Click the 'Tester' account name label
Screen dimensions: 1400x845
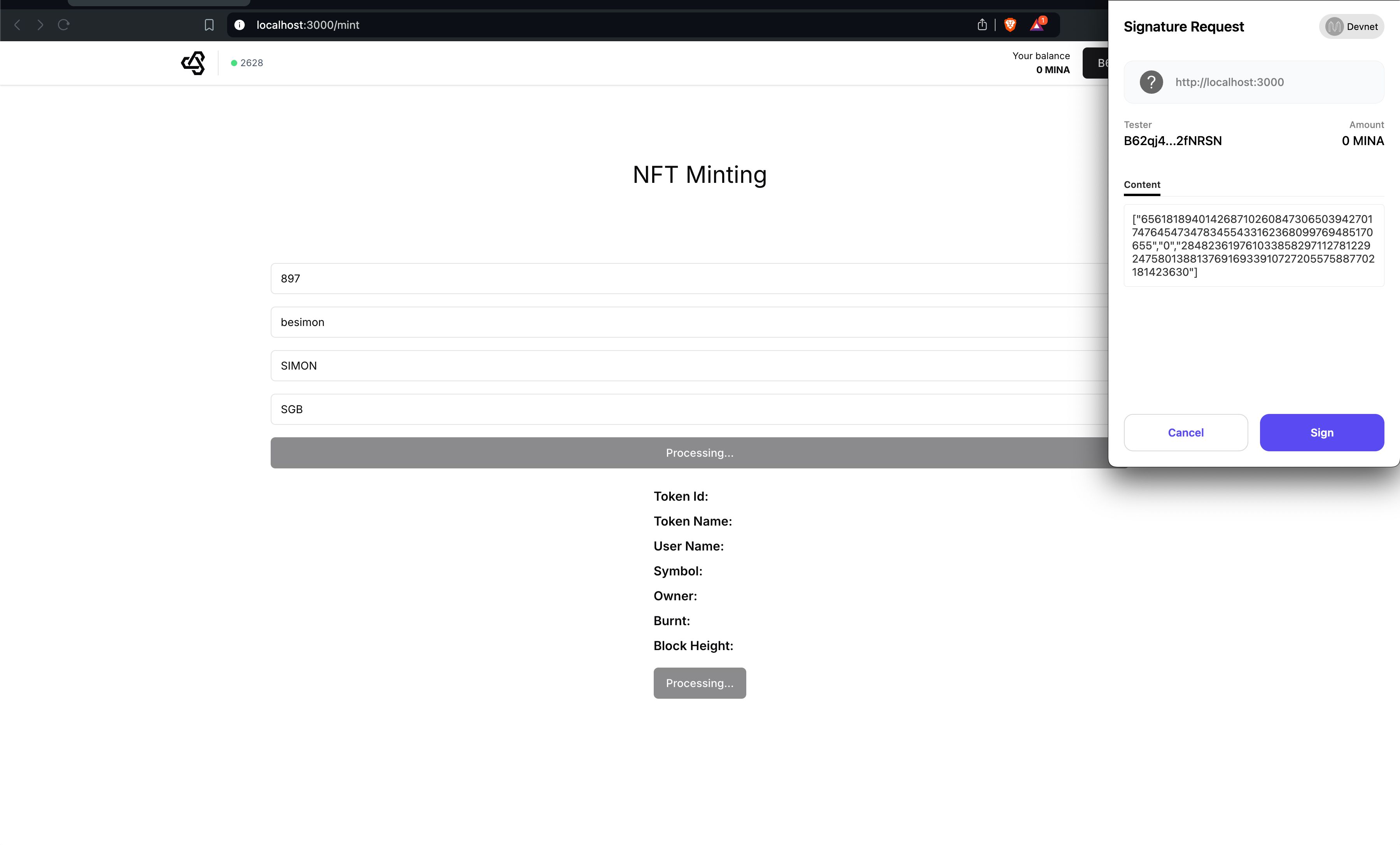[1137, 125]
